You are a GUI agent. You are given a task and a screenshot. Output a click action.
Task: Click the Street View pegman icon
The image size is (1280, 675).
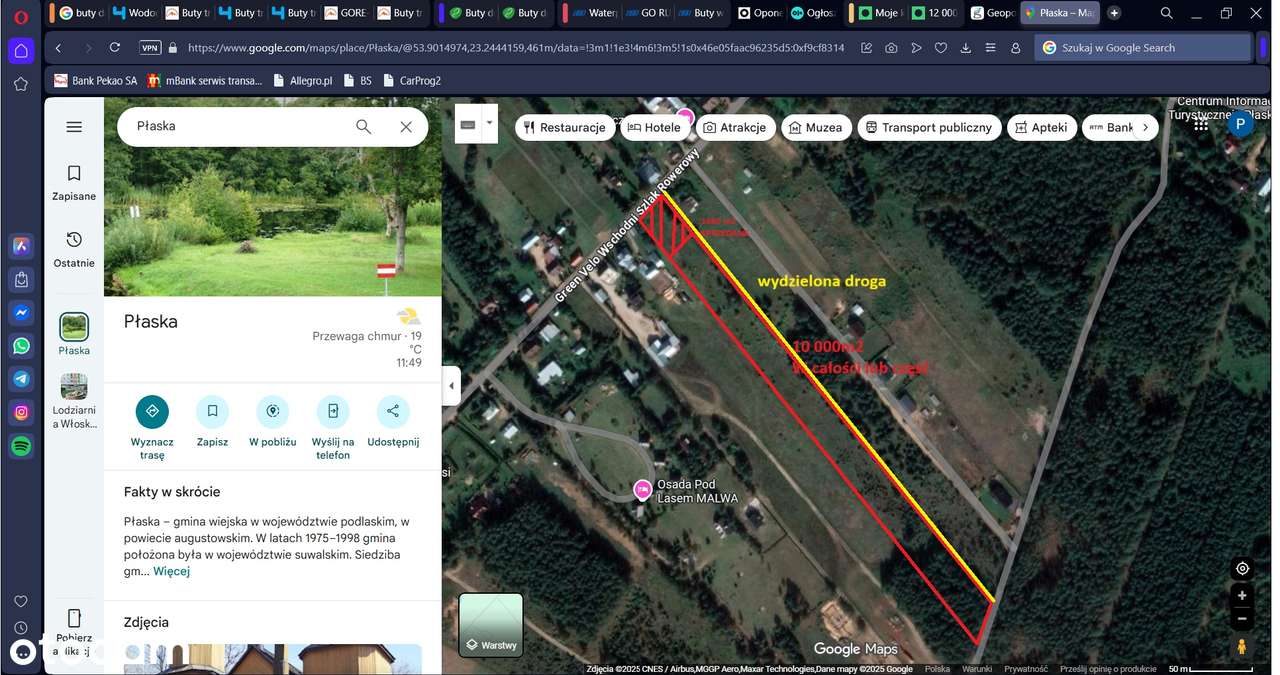[1242, 646]
